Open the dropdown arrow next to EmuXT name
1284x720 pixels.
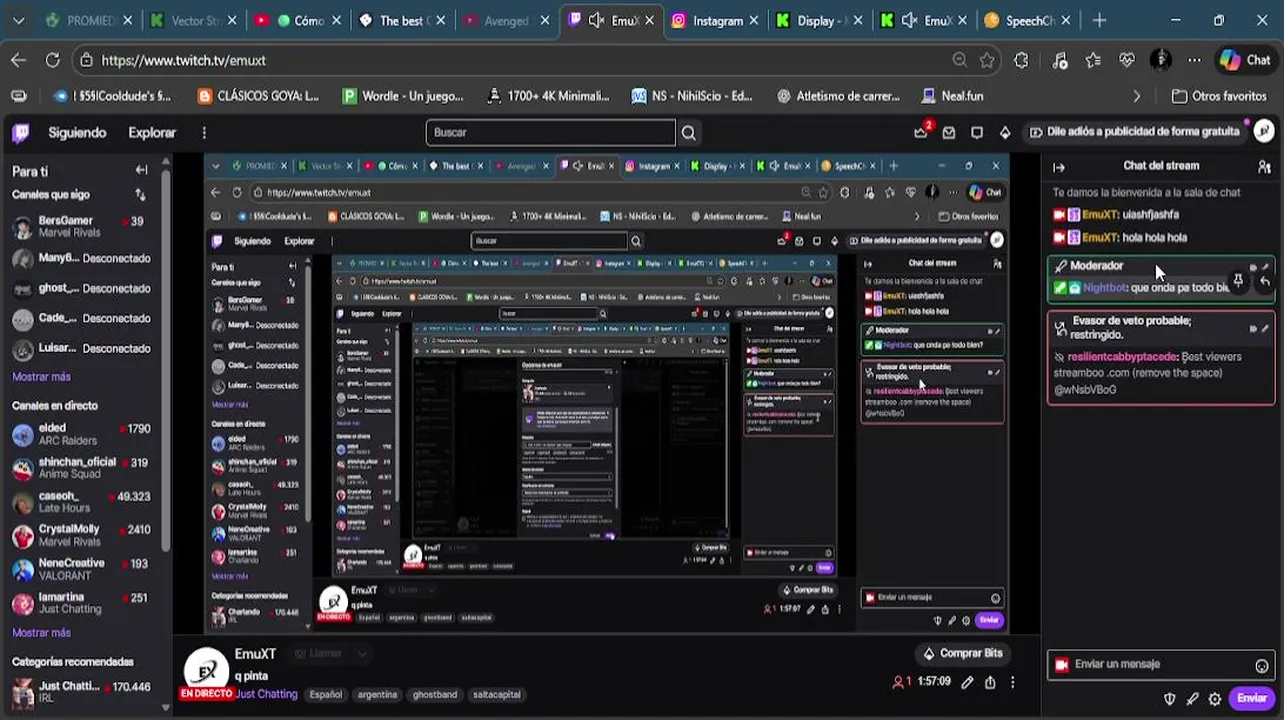[362, 654]
